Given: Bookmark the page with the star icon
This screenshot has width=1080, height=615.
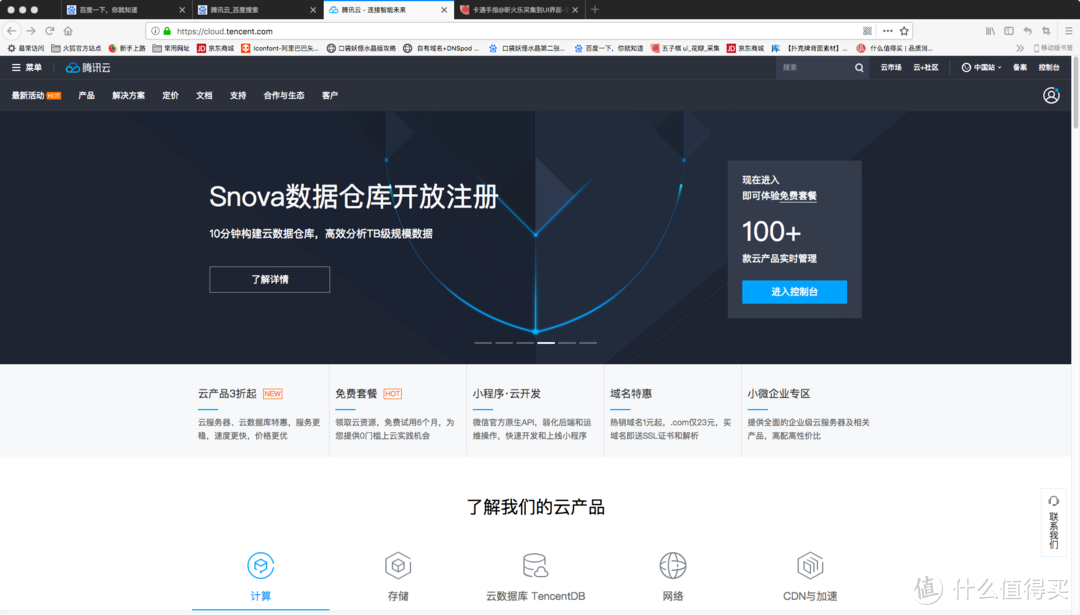Looking at the screenshot, I should [904, 31].
